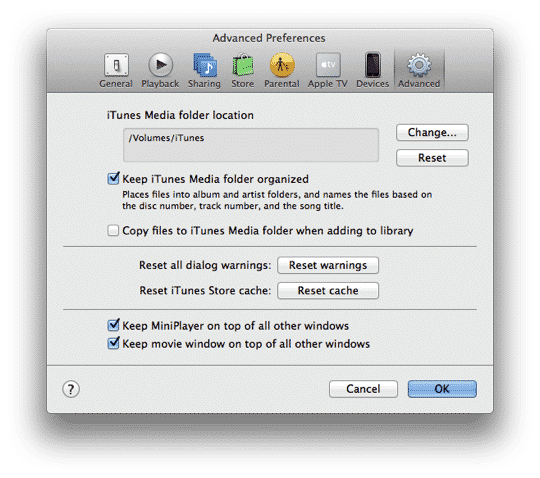Open the Playback preferences icon
The height and width of the screenshot is (478, 540).
160,65
